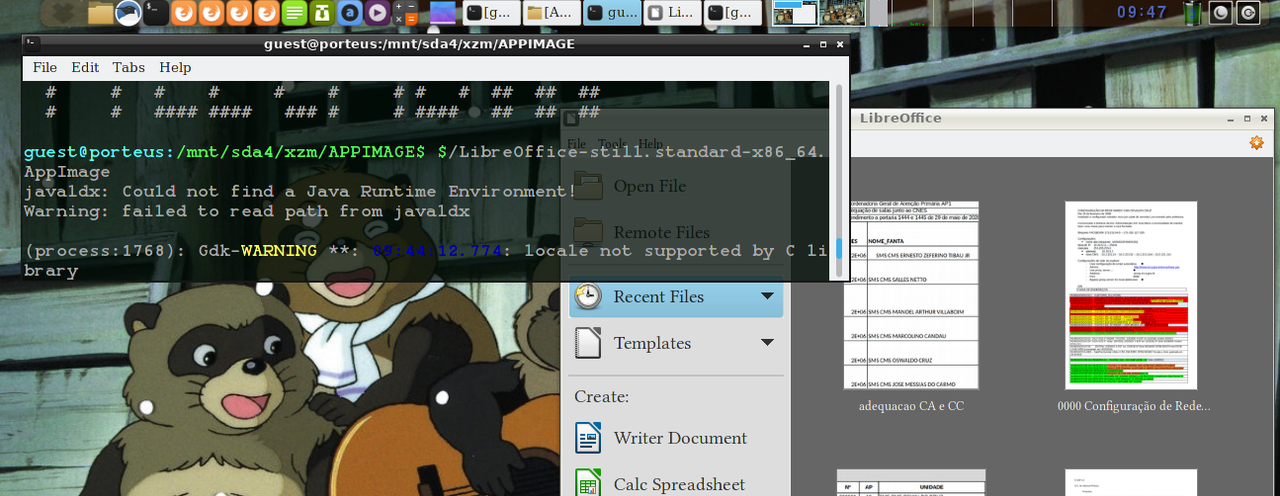The height and width of the screenshot is (496, 1280).
Task: Open the file manager folder icon in panel
Action: [x=100, y=13]
